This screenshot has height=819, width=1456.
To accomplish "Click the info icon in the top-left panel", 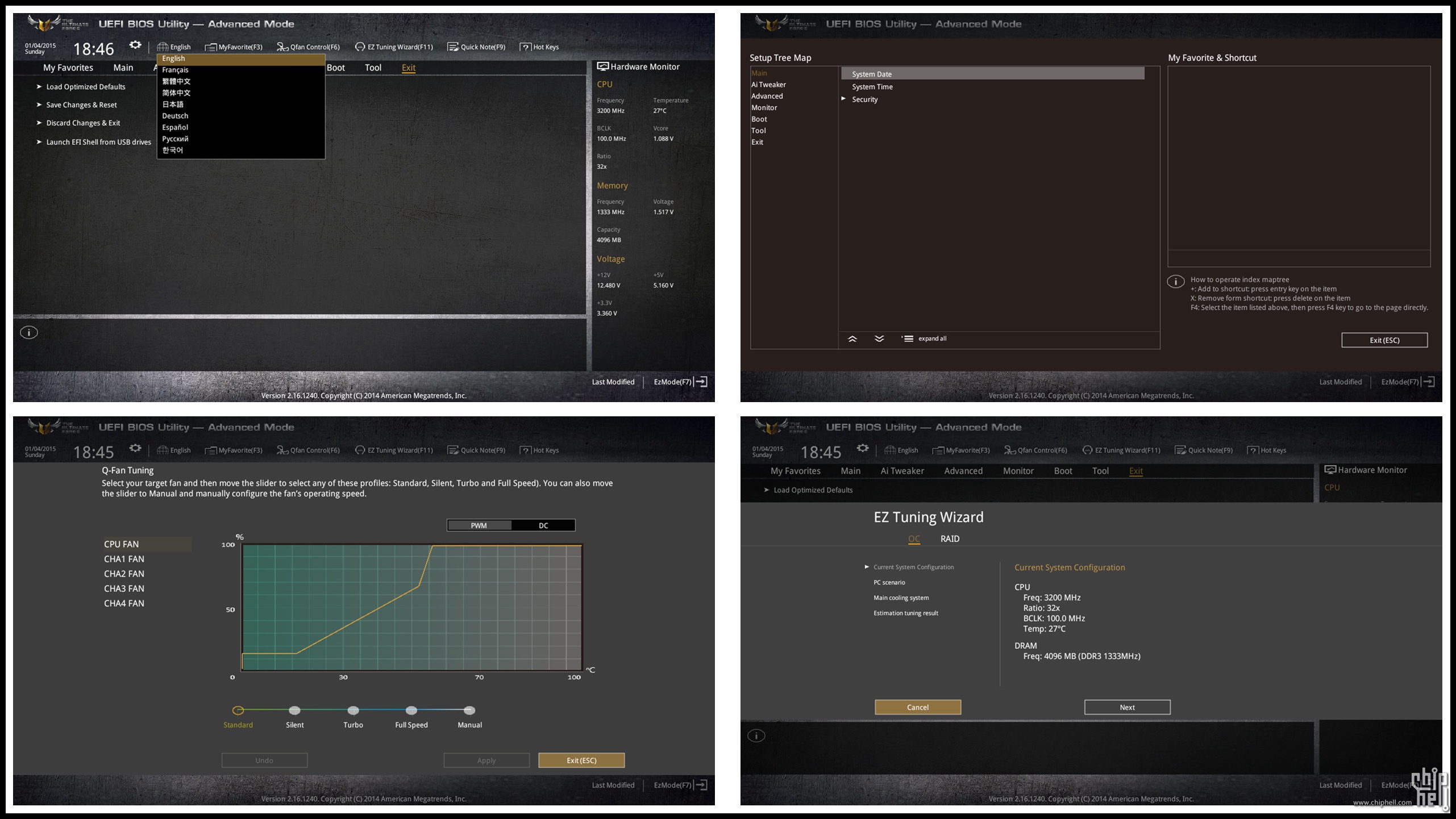I will (29, 333).
